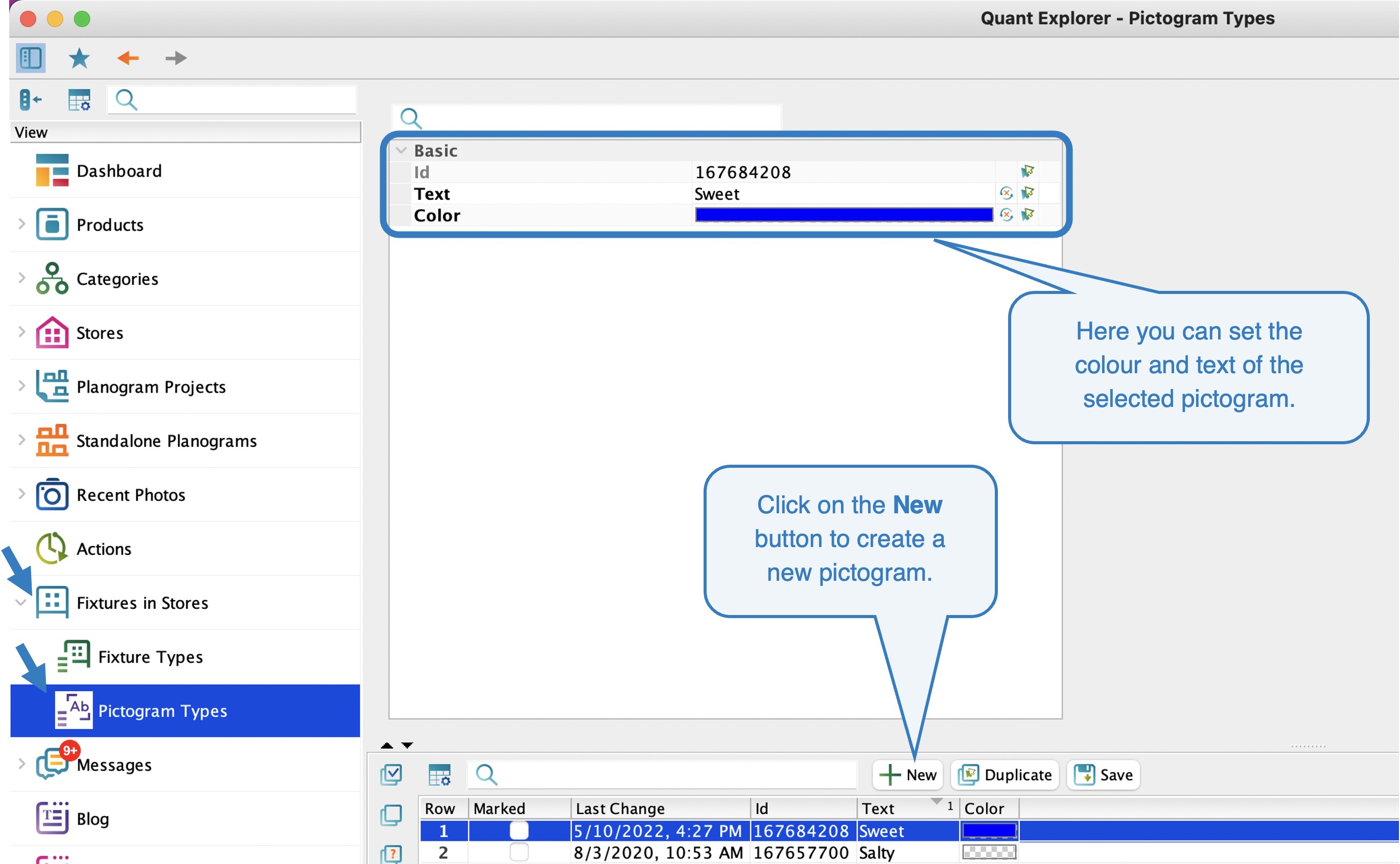Screen dimensions: 1400x864
Task: Open Standalone Planograms
Action: (x=185, y=441)
